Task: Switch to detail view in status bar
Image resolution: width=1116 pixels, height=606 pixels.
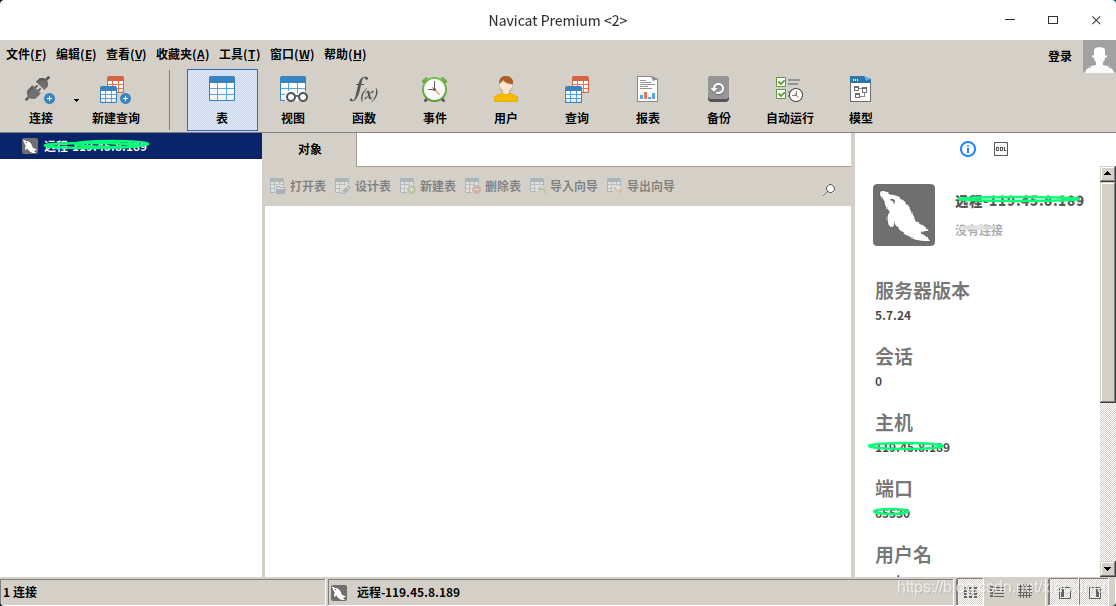Action: (997, 592)
